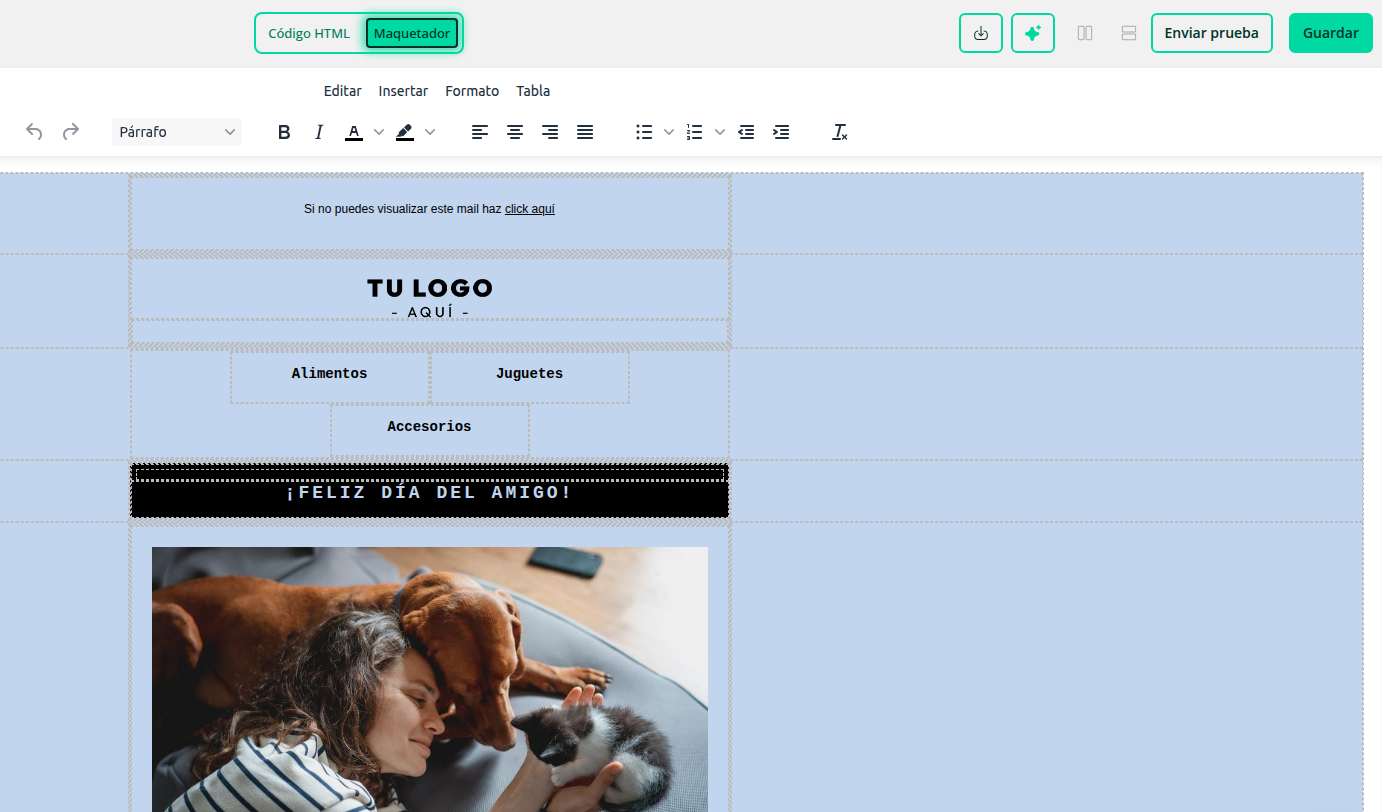The height and width of the screenshot is (812, 1382).
Task: Select the Maquetador editor mode
Action: click(x=411, y=33)
